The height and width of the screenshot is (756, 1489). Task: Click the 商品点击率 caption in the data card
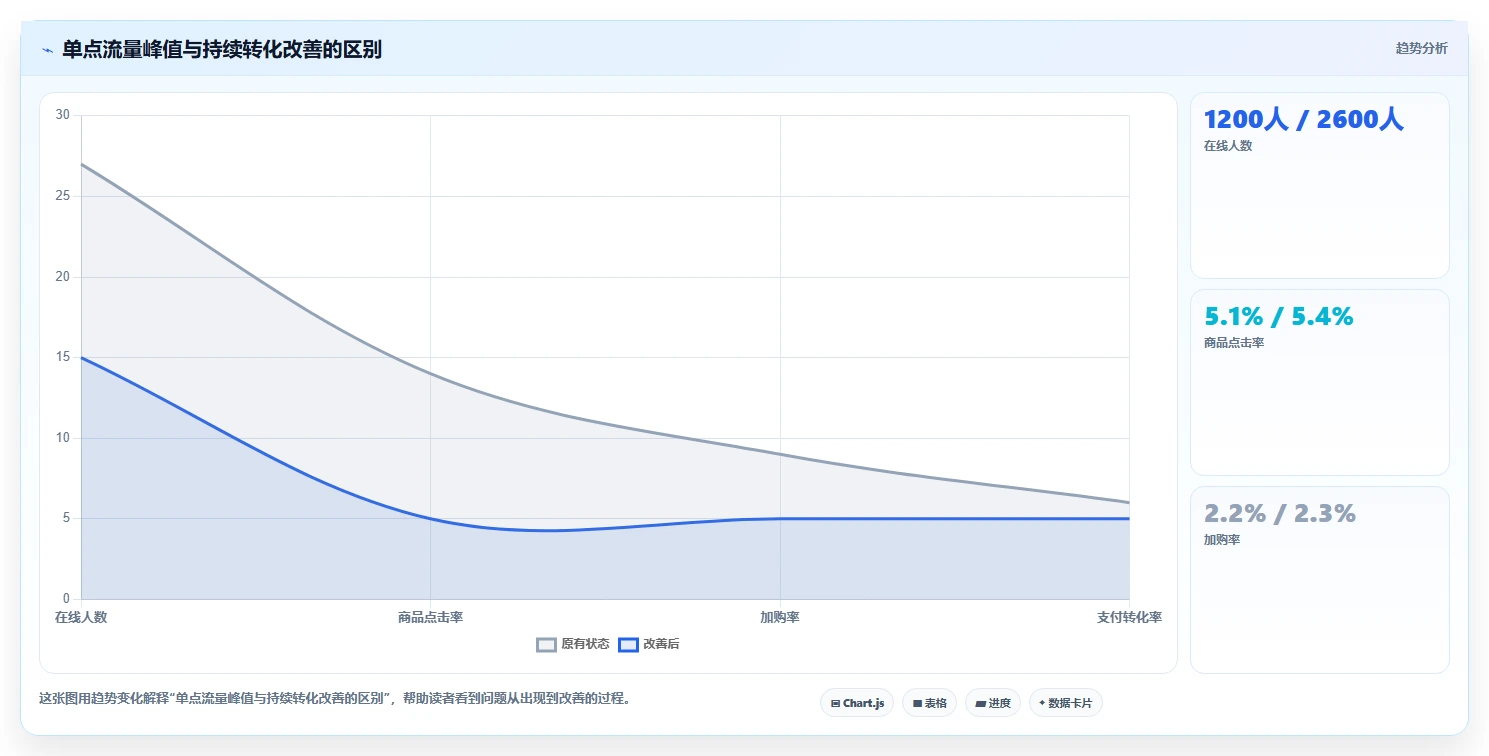click(x=1234, y=342)
